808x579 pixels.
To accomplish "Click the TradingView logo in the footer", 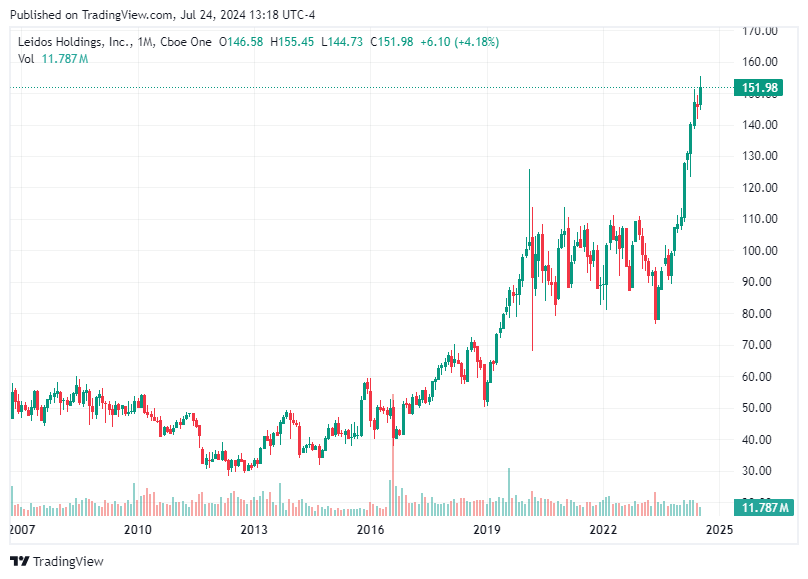I will [22, 561].
